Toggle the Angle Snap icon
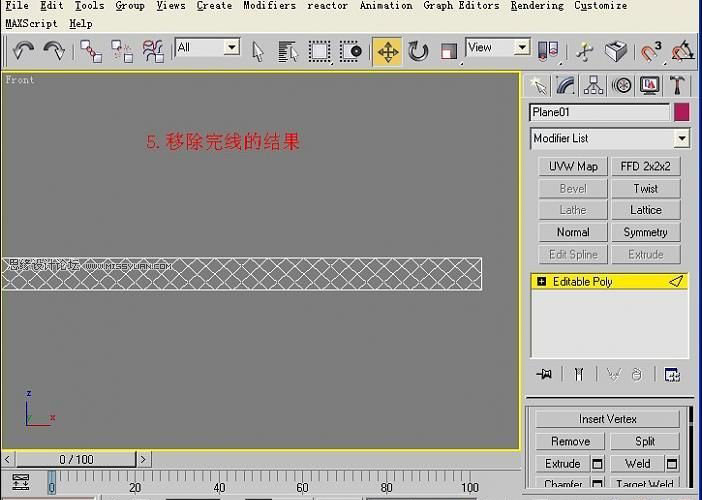702x500 pixels. point(683,51)
